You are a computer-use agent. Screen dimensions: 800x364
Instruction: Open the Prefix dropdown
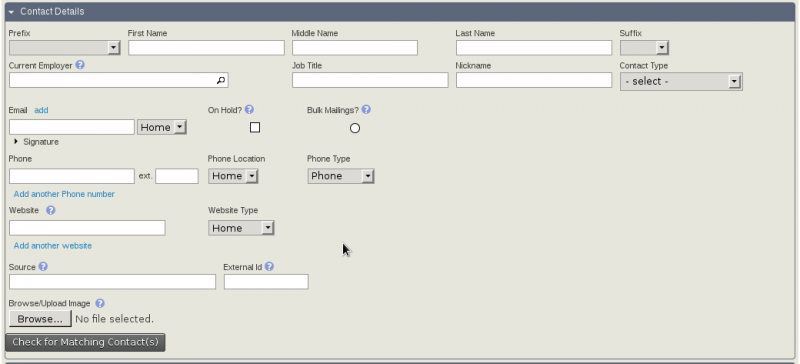[x=65, y=48]
